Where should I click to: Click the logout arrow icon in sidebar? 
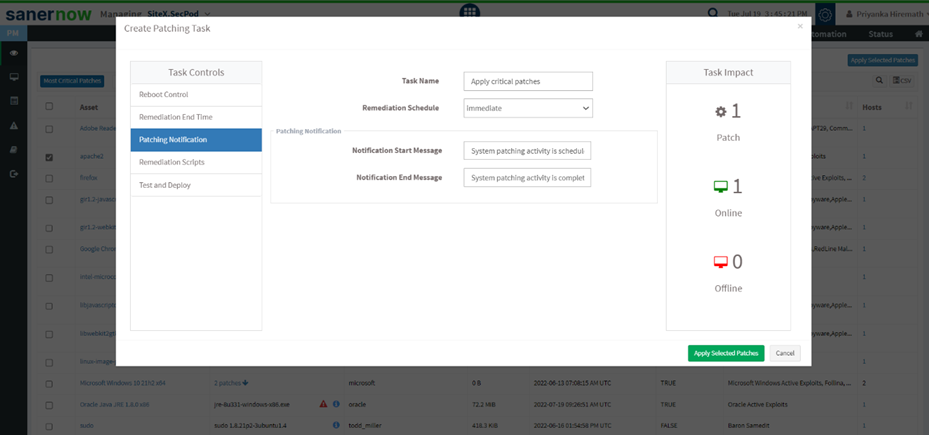click(14, 174)
